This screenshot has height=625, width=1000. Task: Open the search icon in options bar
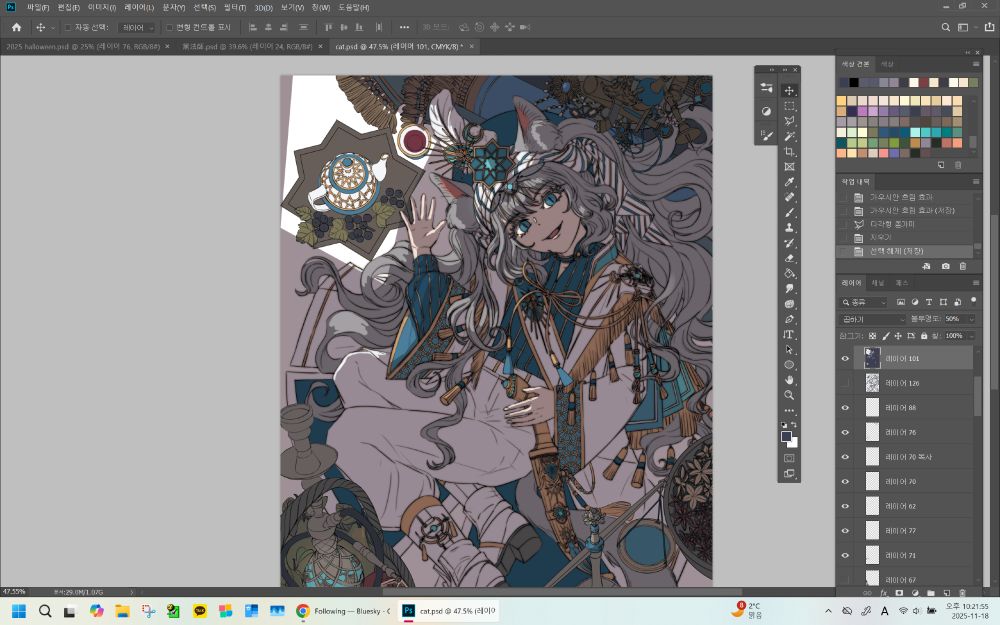[946, 27]
